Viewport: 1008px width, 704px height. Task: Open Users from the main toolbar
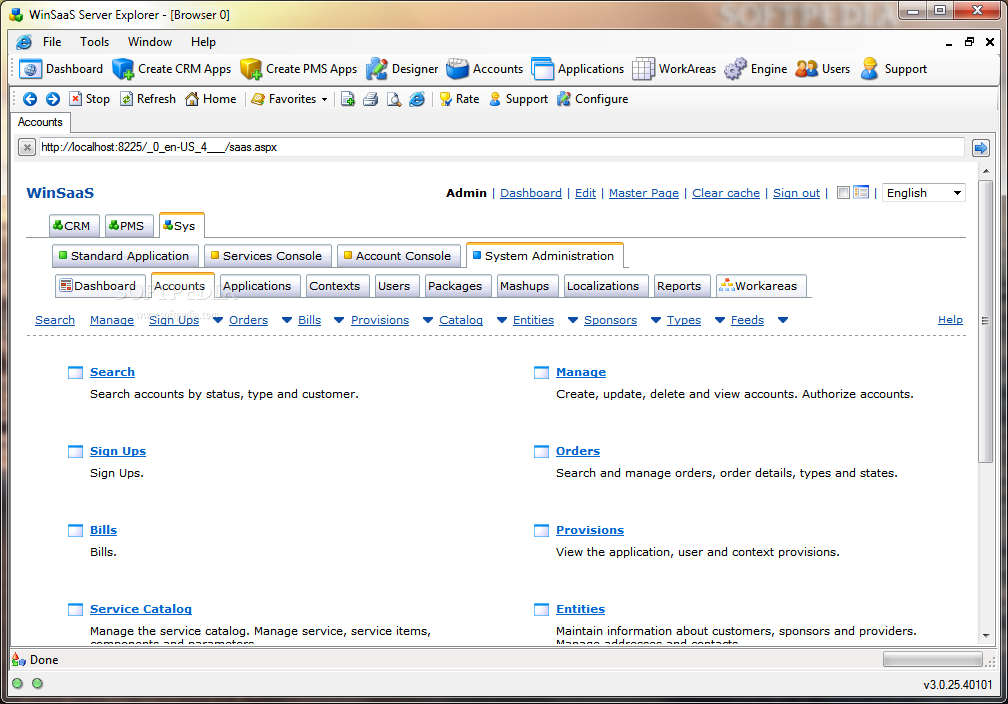click(822, 69)
